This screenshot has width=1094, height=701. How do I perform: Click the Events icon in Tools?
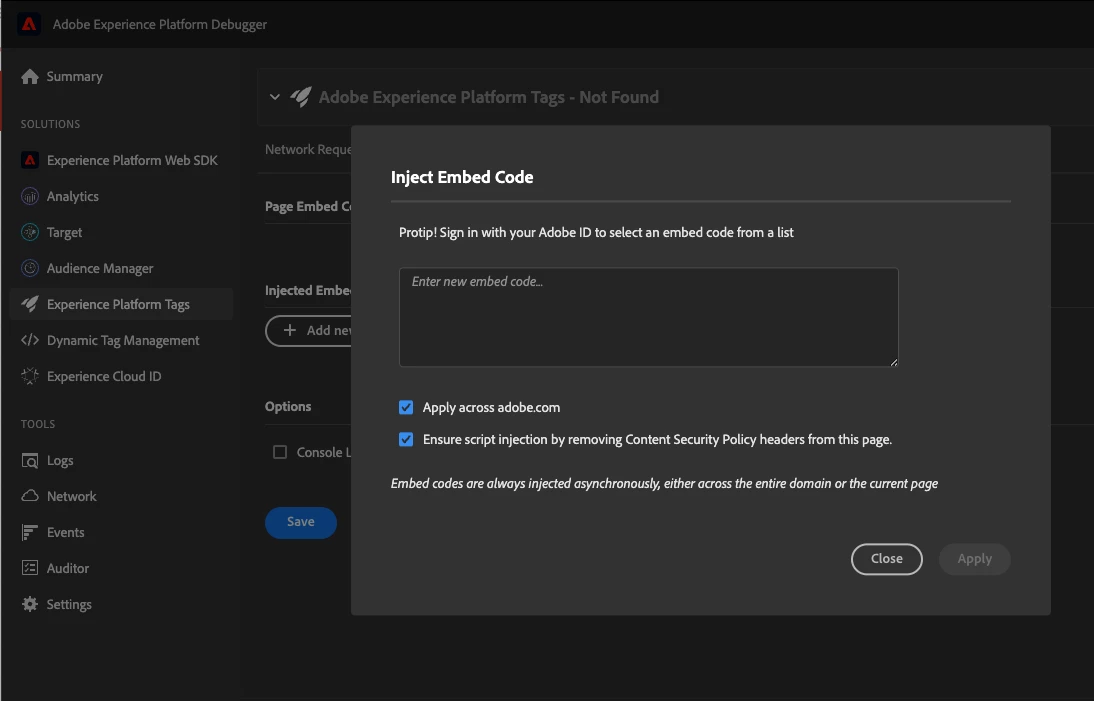[29, 532]
